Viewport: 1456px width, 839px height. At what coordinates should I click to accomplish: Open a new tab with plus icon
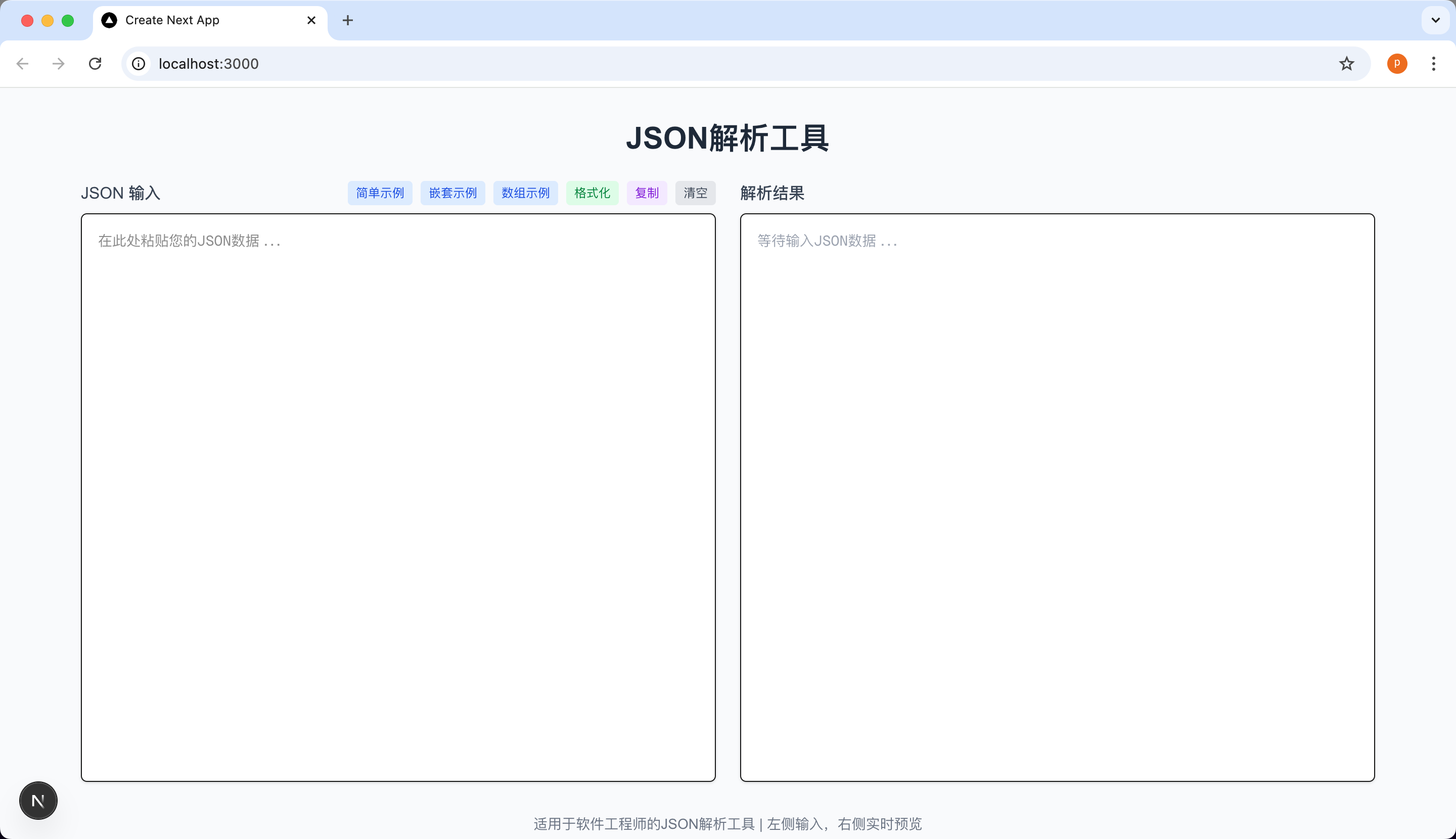[x=348, y=20]
